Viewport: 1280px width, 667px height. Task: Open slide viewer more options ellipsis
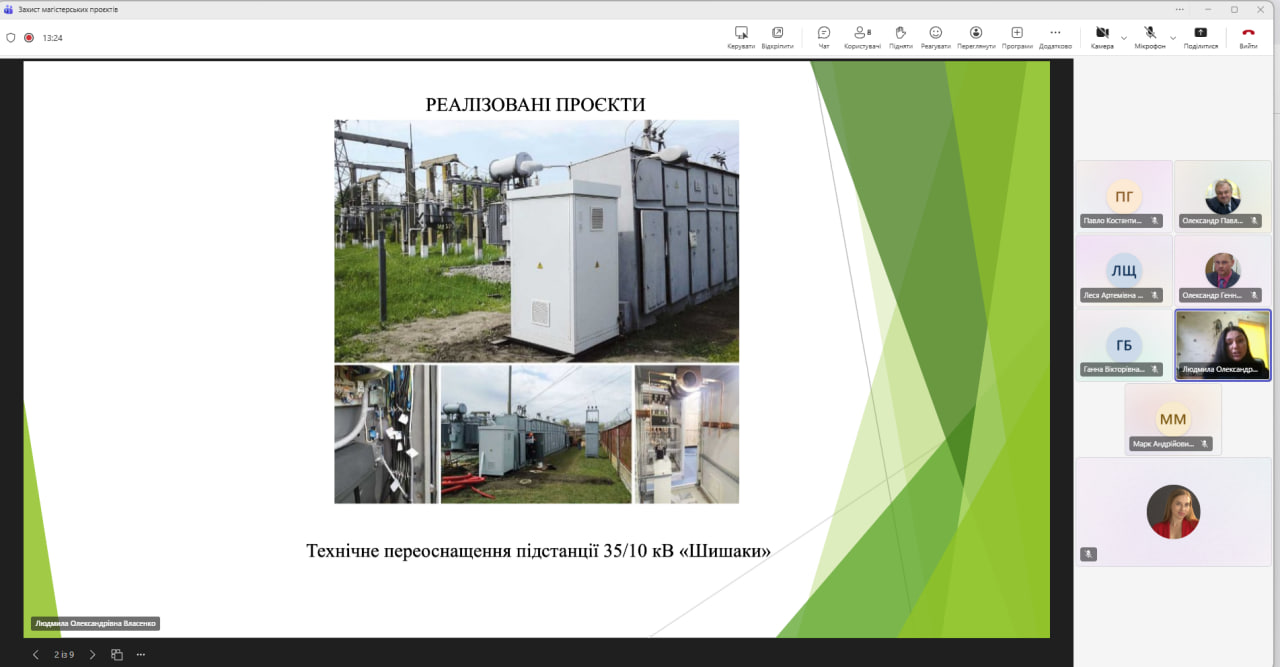(x=141, y=655)
